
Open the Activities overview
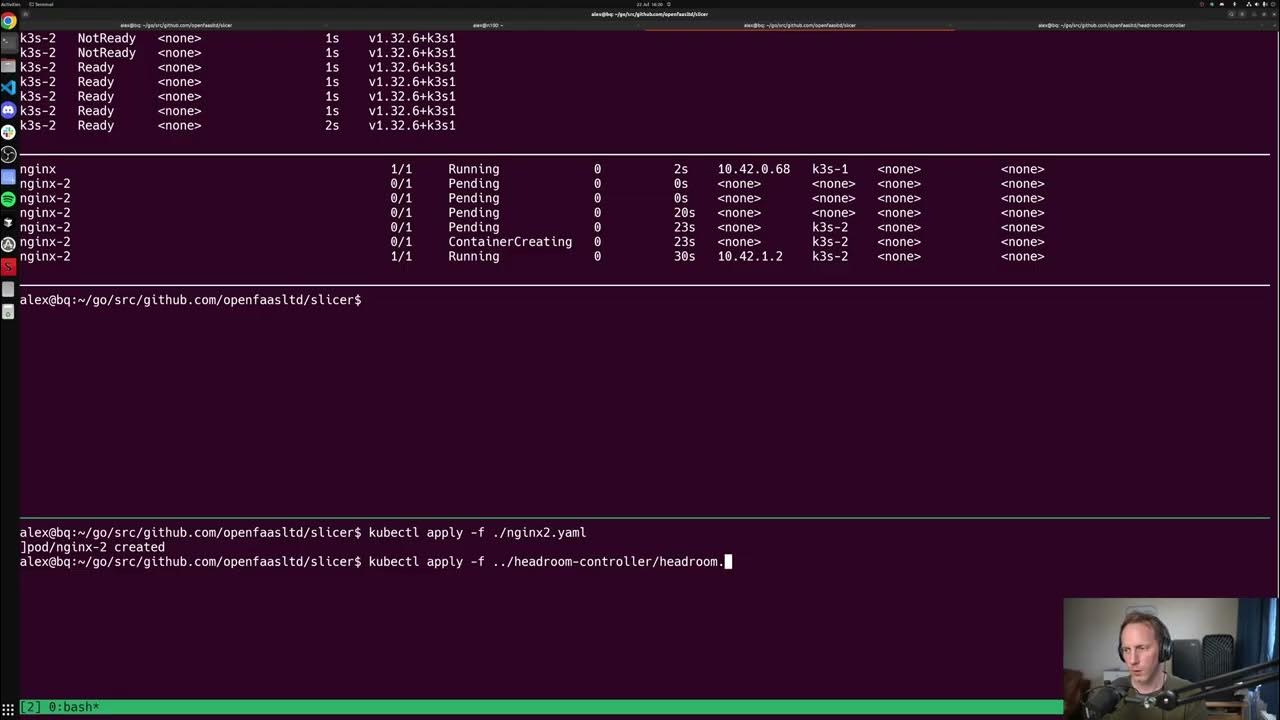10,3
